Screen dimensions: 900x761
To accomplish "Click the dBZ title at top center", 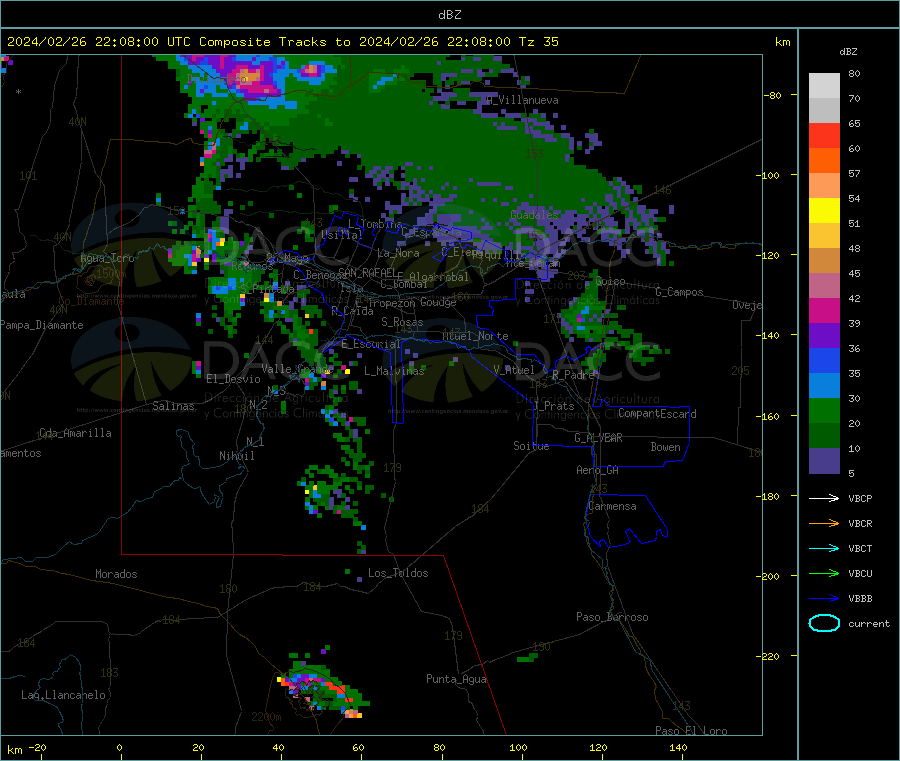I will pos(449,15).
